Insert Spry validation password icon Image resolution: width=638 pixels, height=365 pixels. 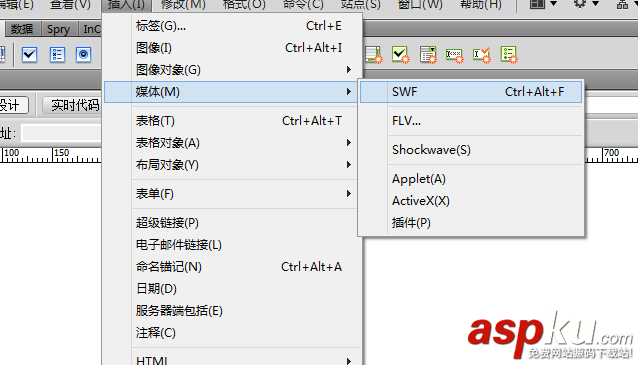(x=454, y=55)
